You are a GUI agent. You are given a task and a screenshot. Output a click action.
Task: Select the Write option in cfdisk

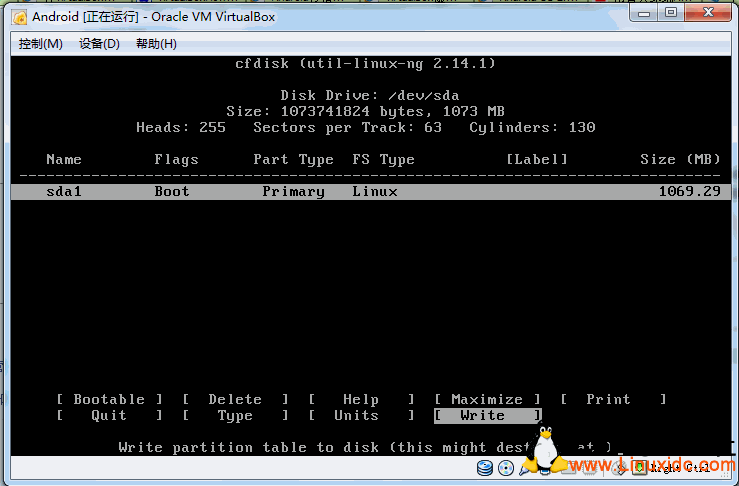(487, 415)
